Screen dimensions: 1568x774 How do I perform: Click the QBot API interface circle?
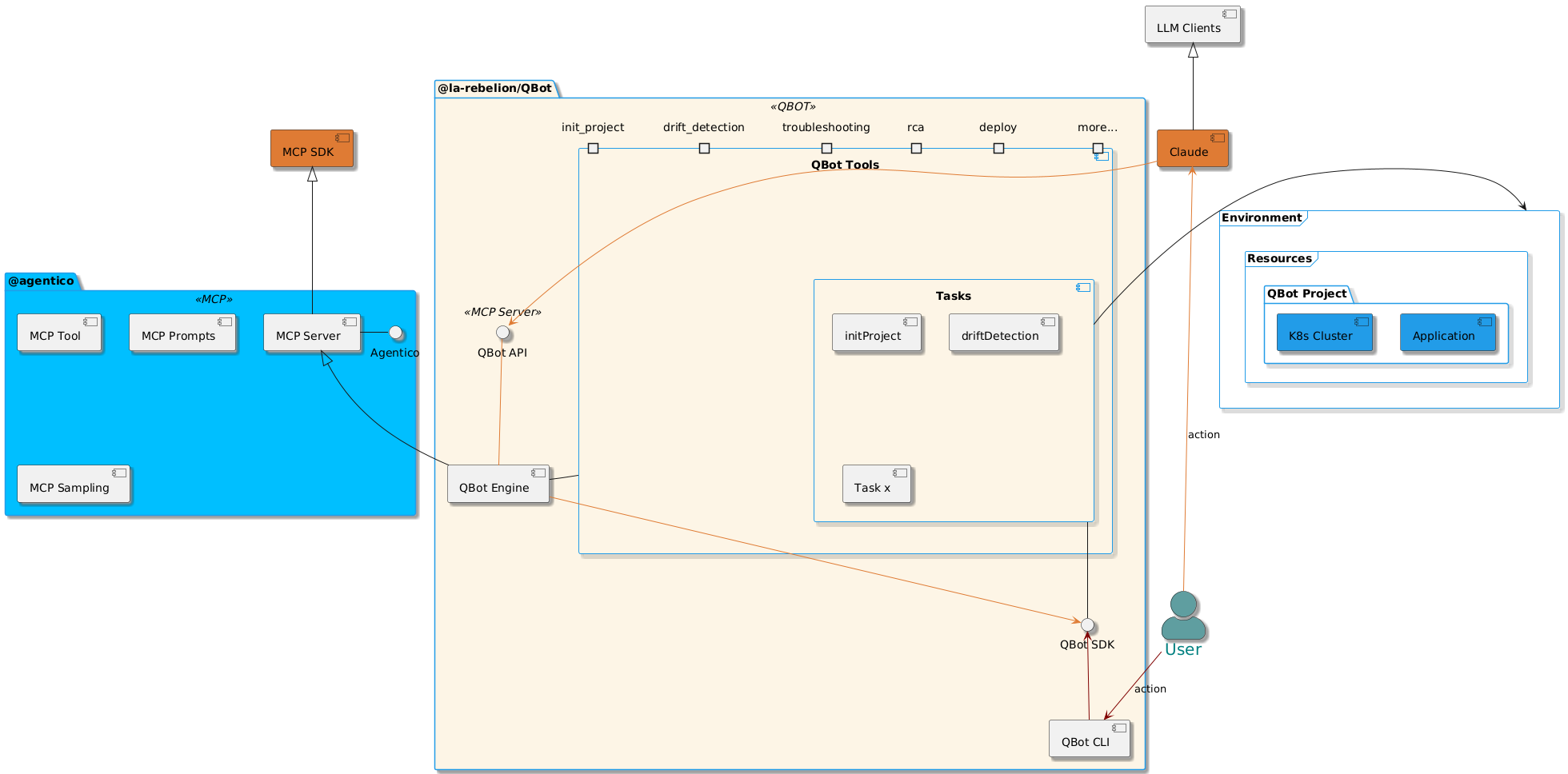pyautogui.click(x=502, y=332)
